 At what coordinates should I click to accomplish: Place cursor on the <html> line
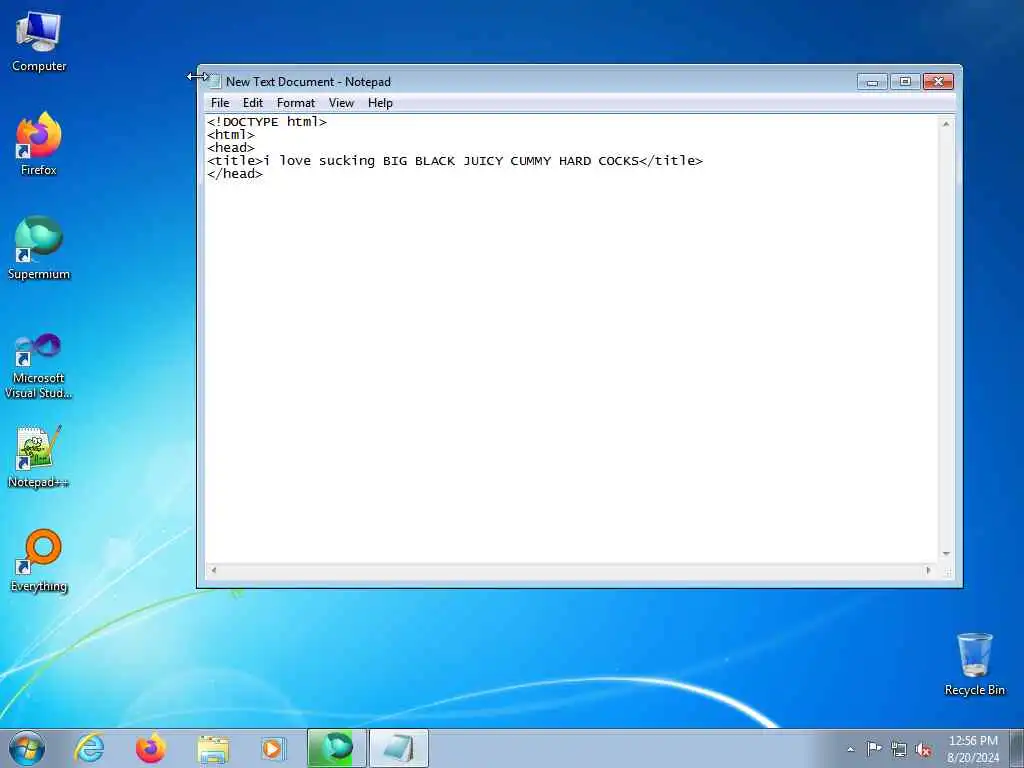[x=231, y=135]
